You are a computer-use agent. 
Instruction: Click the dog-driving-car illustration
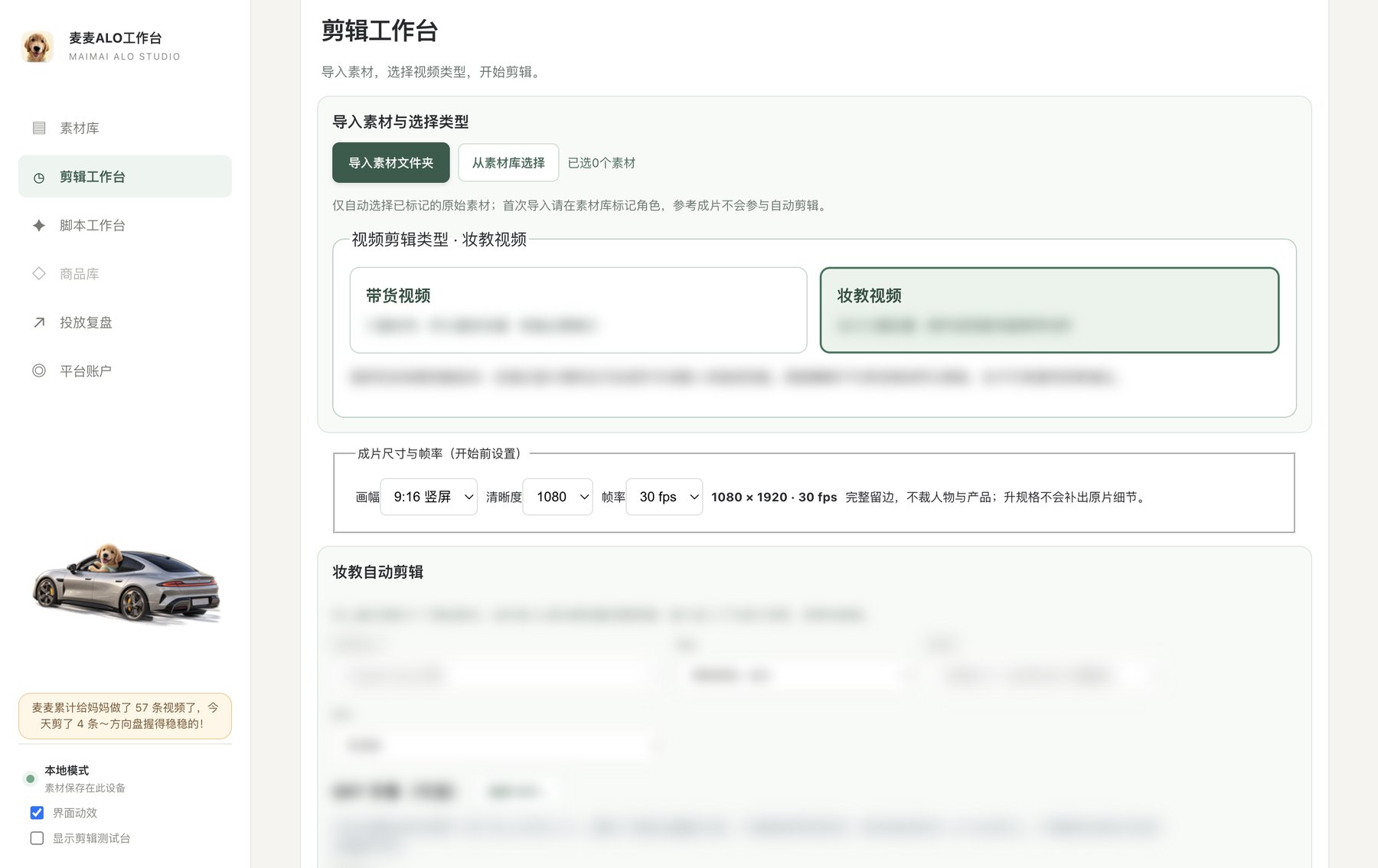[x=126, y=583]
